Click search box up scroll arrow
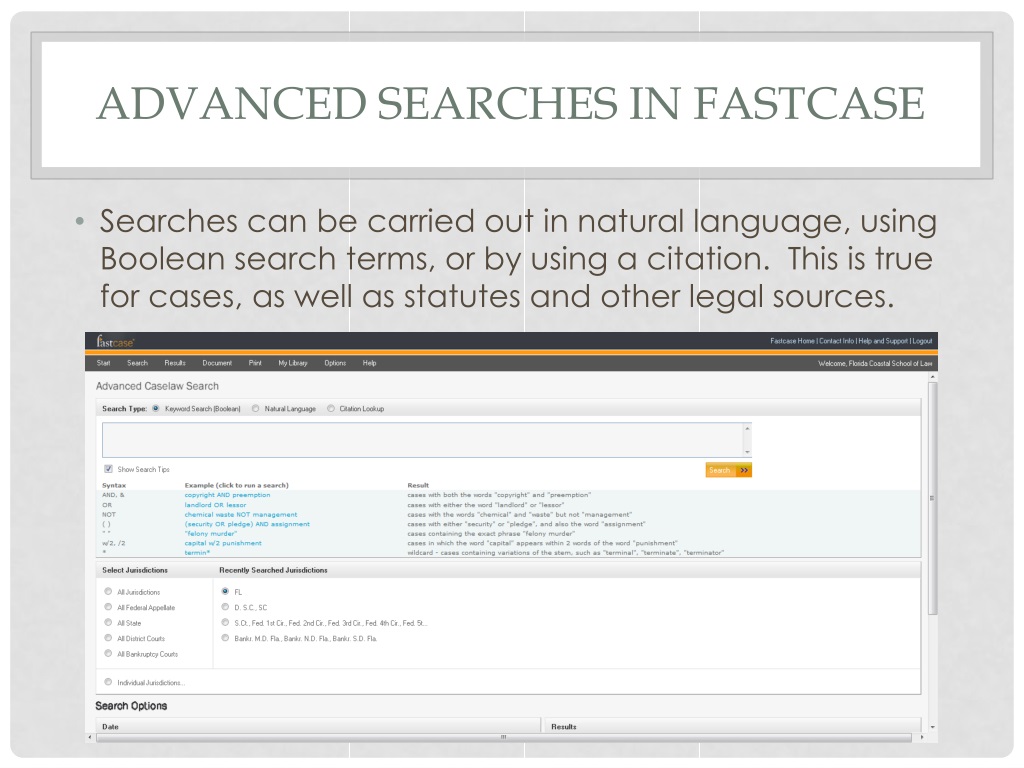Image resolution: width=1024 pixels, height=768 pixels. pos(747,428)
